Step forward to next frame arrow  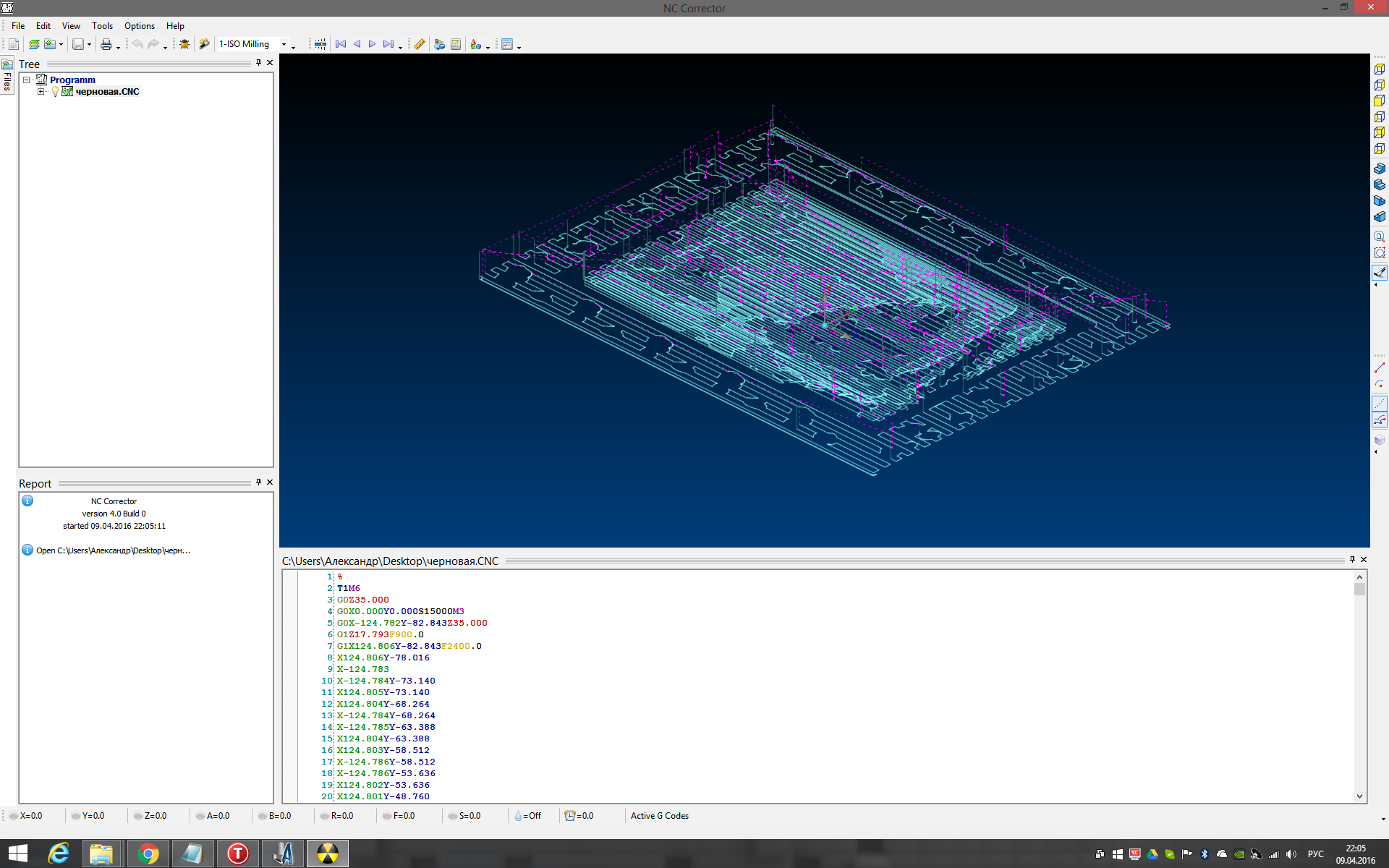tap(373, 44)
